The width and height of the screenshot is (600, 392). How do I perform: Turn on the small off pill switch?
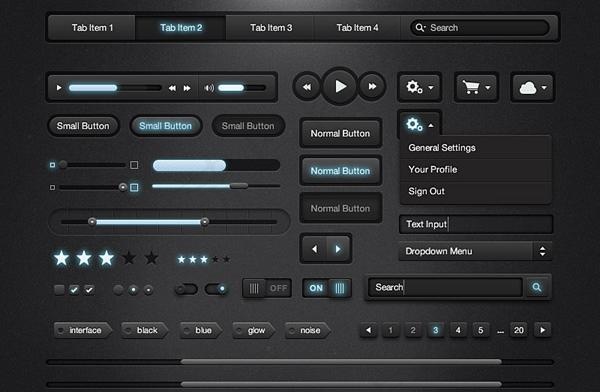[186, 289]
